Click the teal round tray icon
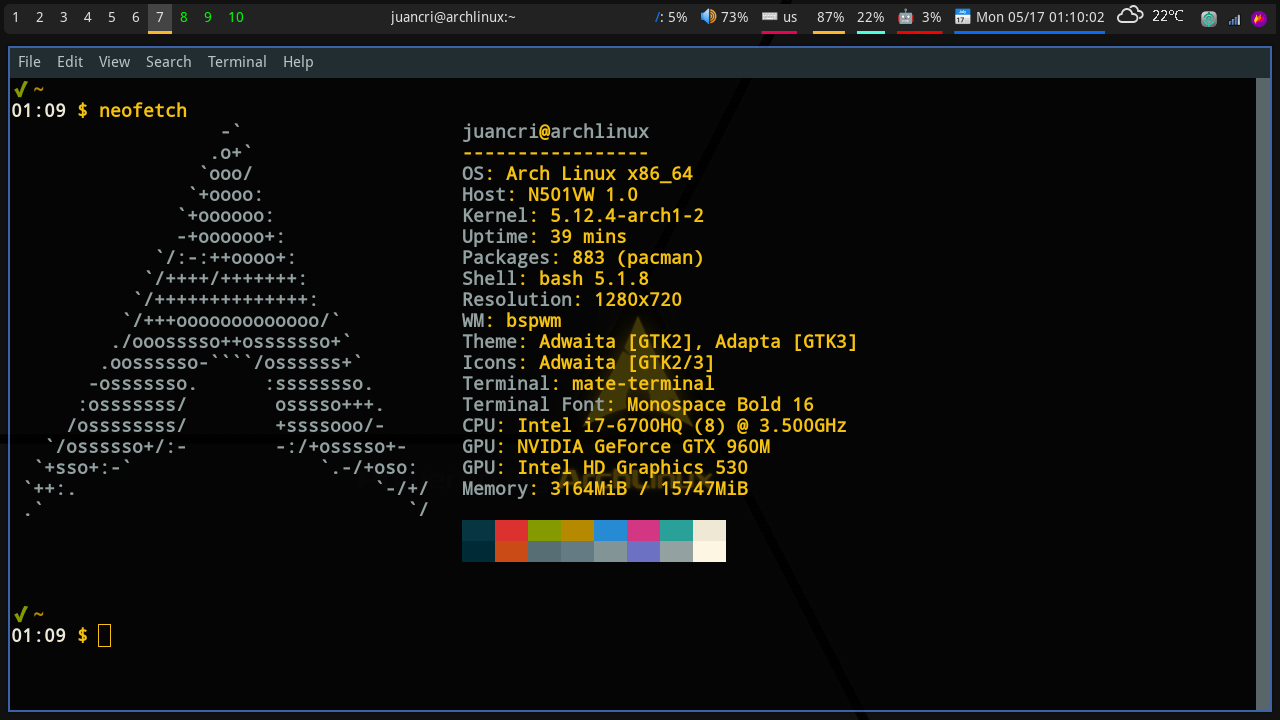1280x720 pixels. [x=1208, y=18]
